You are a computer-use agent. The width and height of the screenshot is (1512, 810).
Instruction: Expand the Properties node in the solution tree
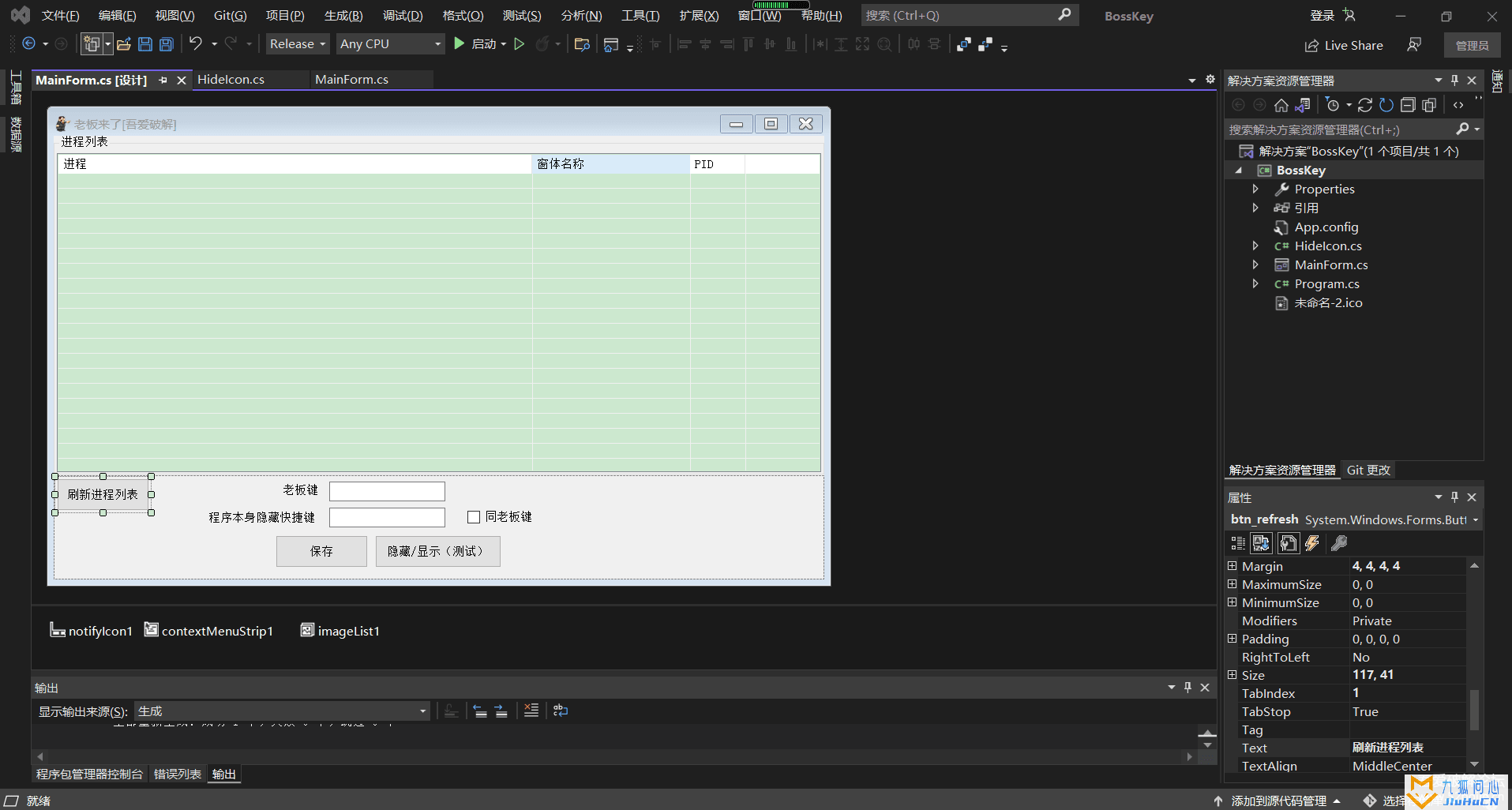pyautogui.click(x=1255, y=189)
